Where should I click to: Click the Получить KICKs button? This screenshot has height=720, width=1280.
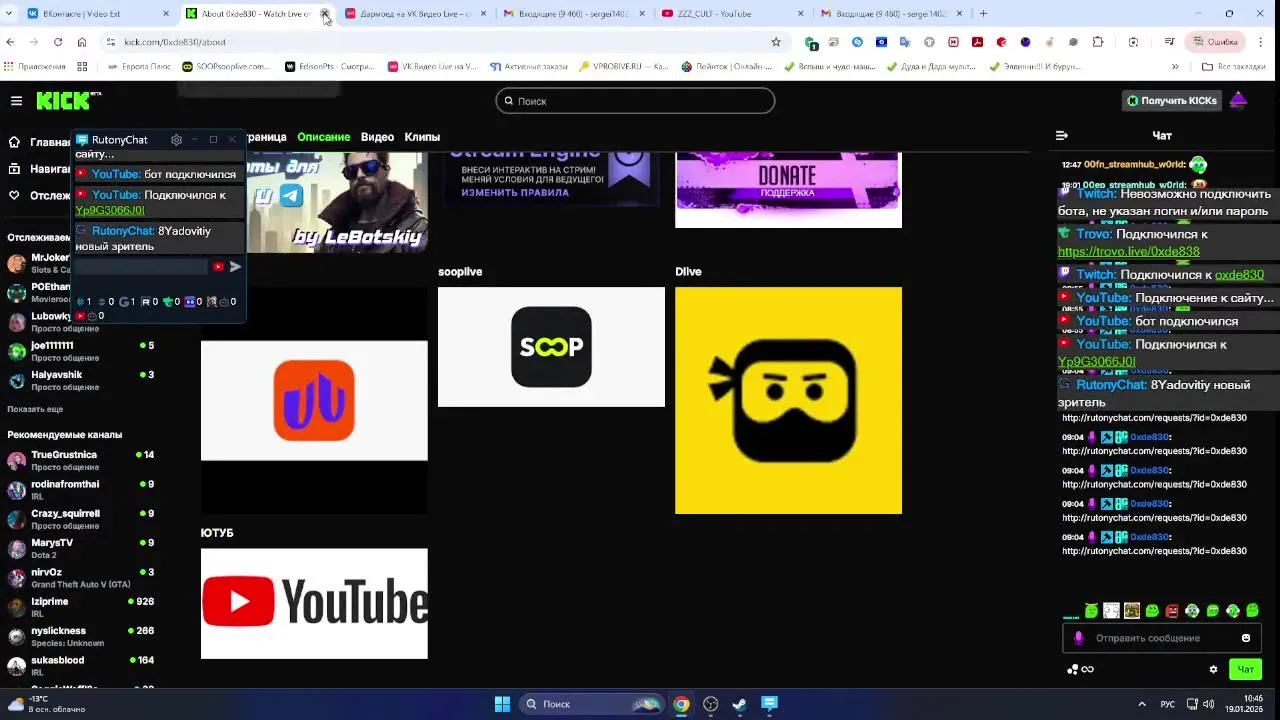point(1172,101)
